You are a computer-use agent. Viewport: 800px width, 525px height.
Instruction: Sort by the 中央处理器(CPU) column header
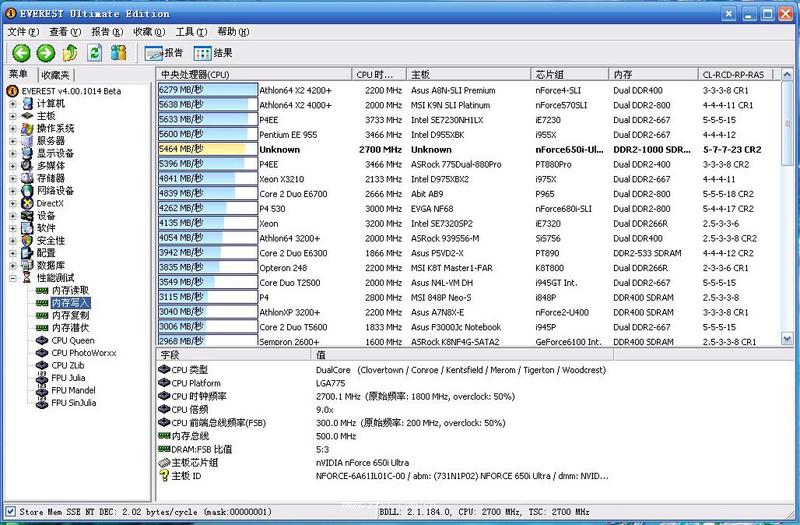(254, 74)
